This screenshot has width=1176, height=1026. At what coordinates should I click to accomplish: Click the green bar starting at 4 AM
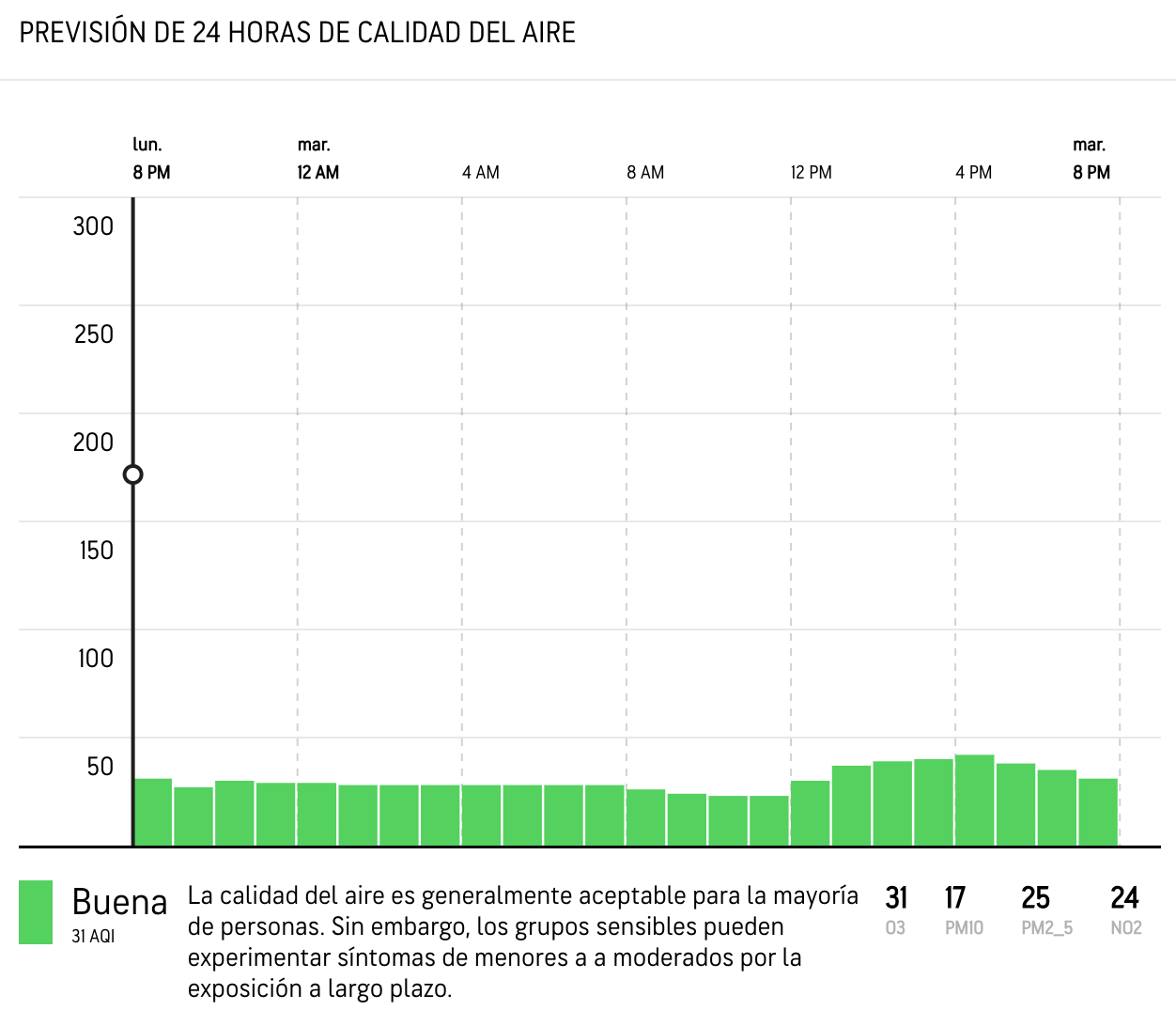482,816
